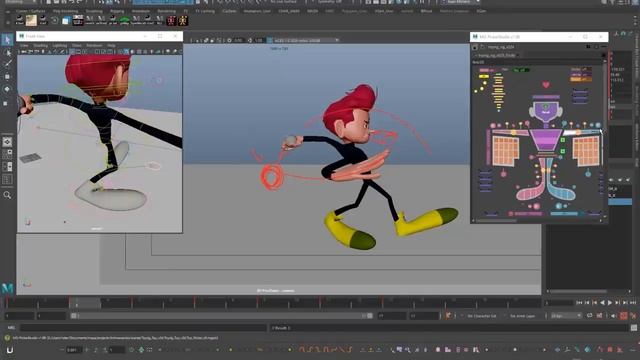Switch to single pane layout icon

(x=7, y=142)
